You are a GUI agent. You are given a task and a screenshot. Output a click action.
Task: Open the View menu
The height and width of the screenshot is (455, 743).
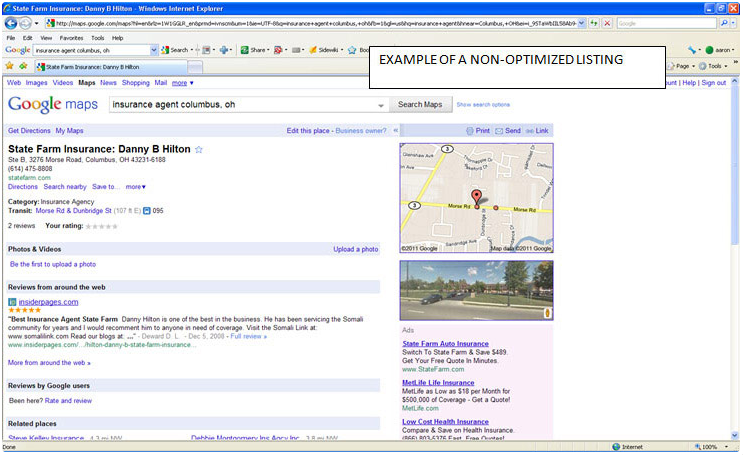click(46, 38)
